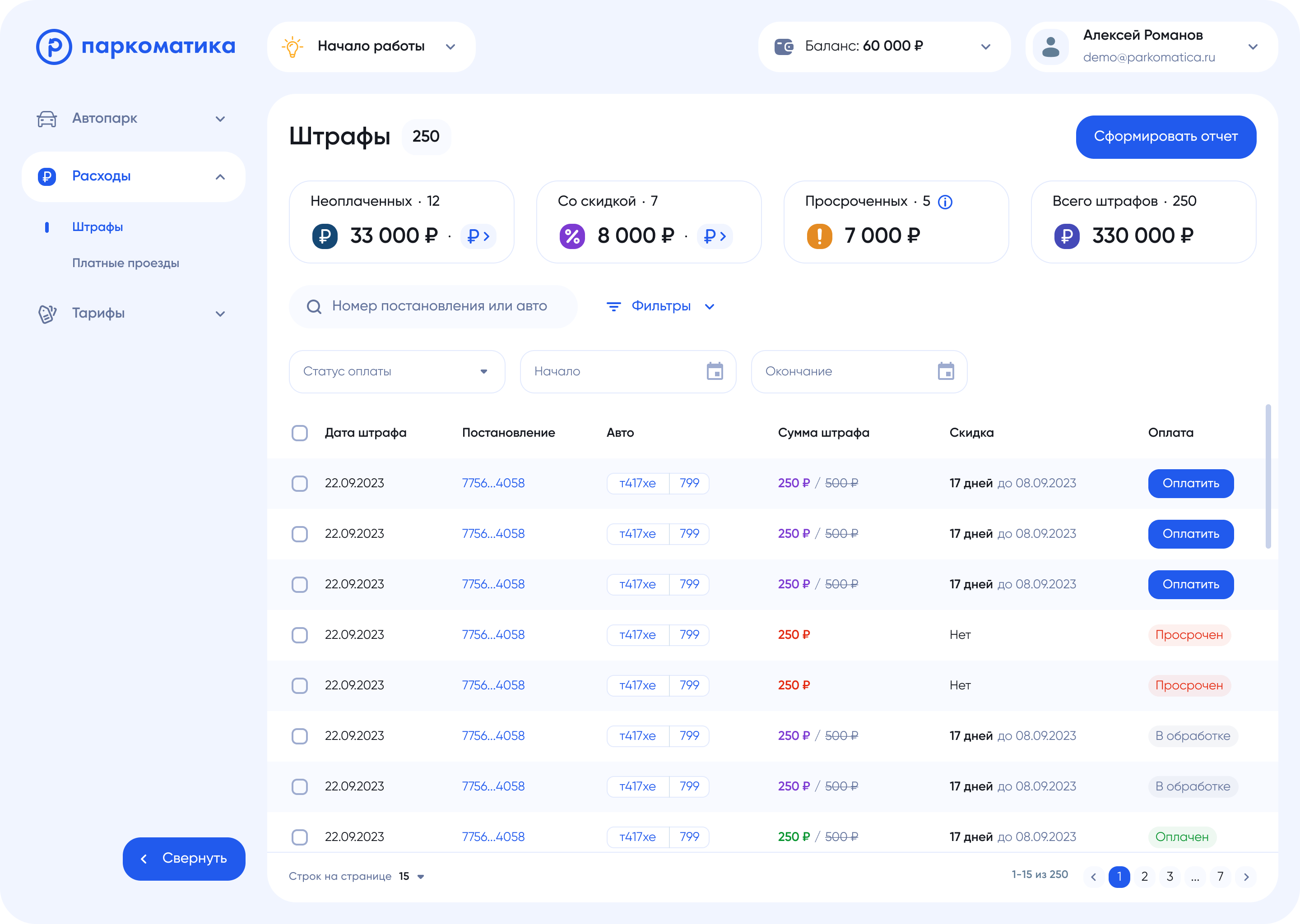Open calendar icon in Окончание field

[946, 371]
